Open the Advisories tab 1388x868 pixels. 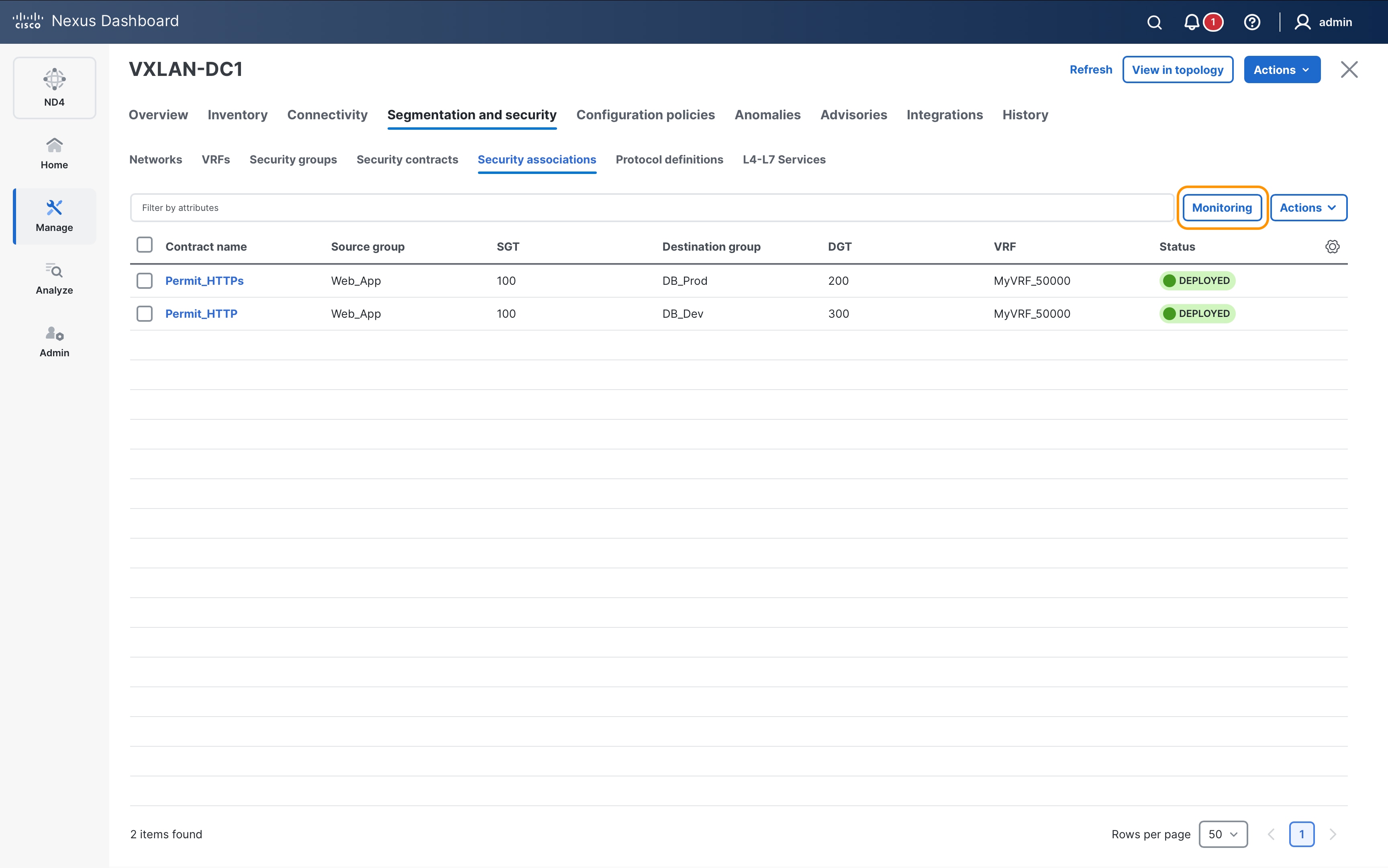pyautogui.click(x=853, y=115)
